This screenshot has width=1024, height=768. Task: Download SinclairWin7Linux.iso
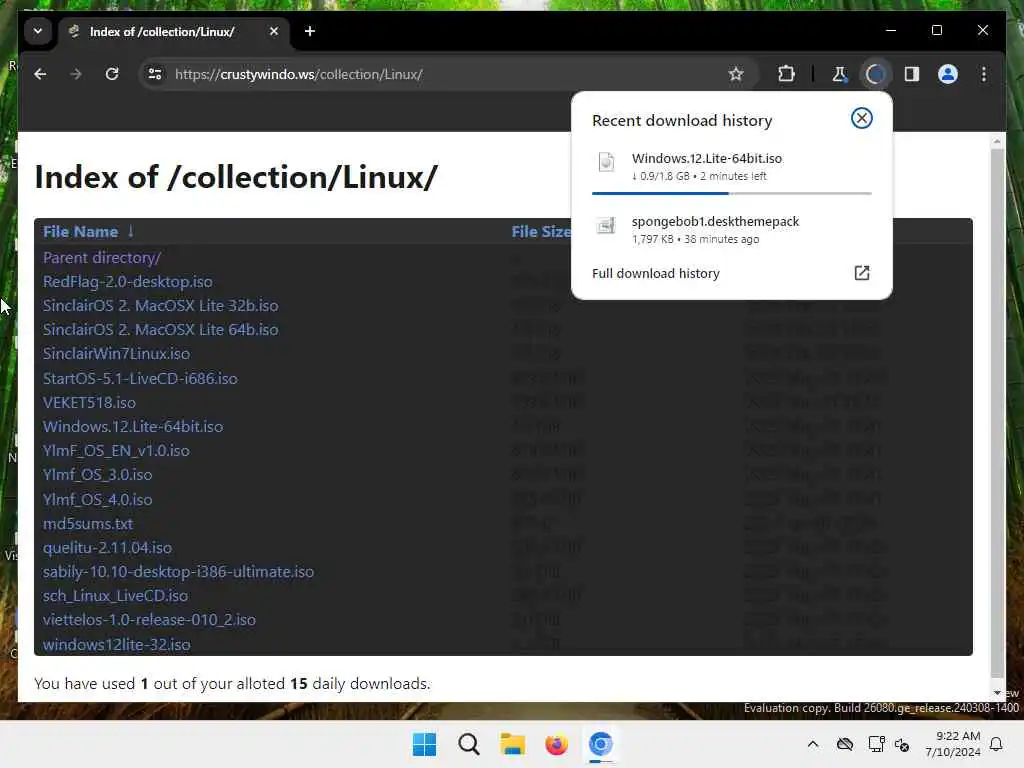click(x=116, y=354)
